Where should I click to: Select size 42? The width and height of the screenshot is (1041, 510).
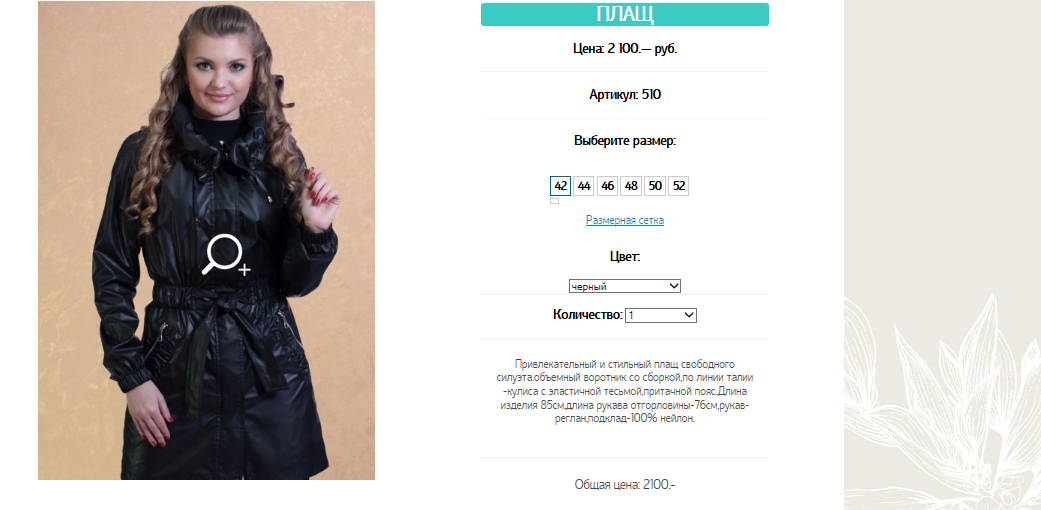[x=560, y=186]
